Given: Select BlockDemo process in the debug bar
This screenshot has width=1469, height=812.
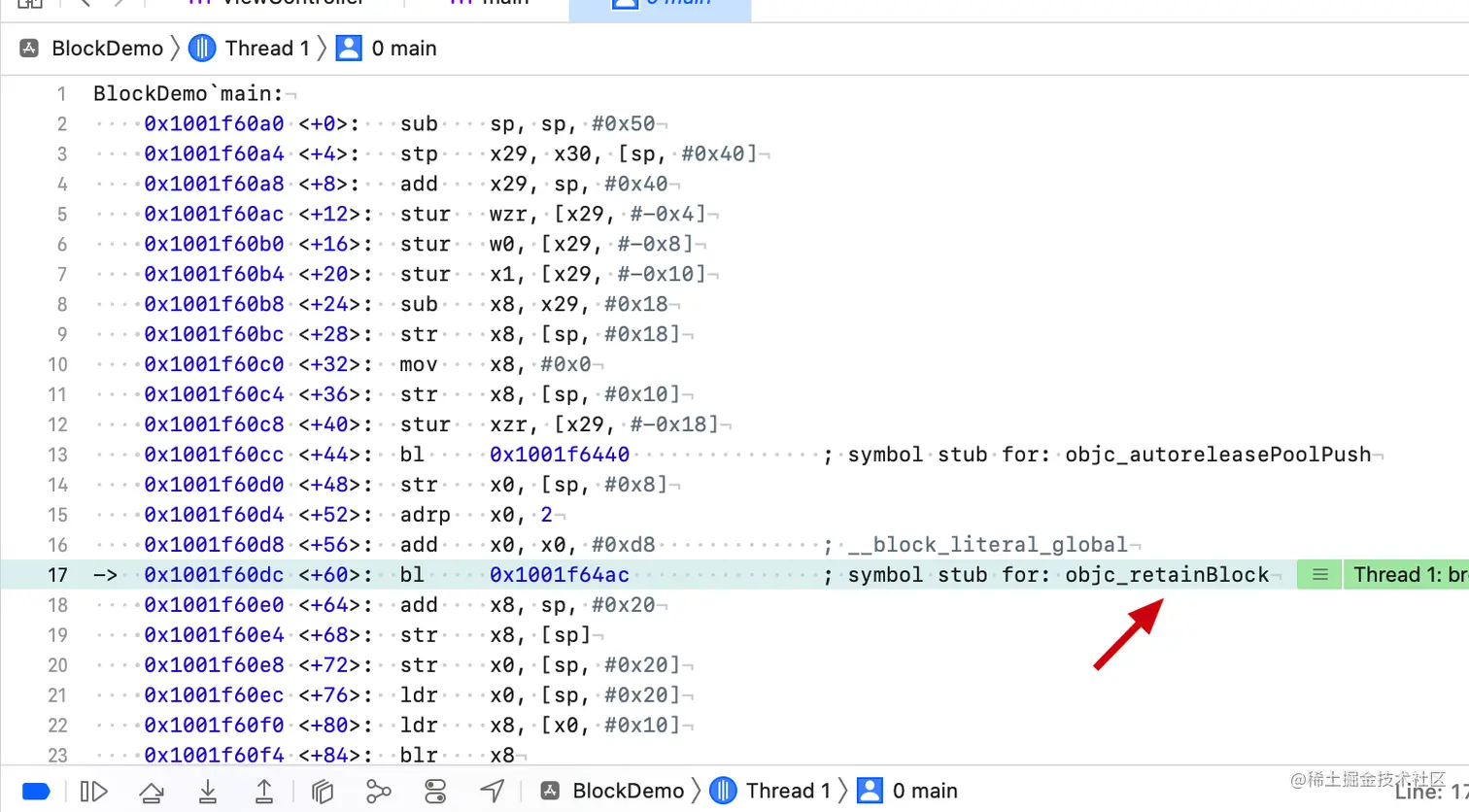Looking at the screenshot, I should (x=612, y=791).
